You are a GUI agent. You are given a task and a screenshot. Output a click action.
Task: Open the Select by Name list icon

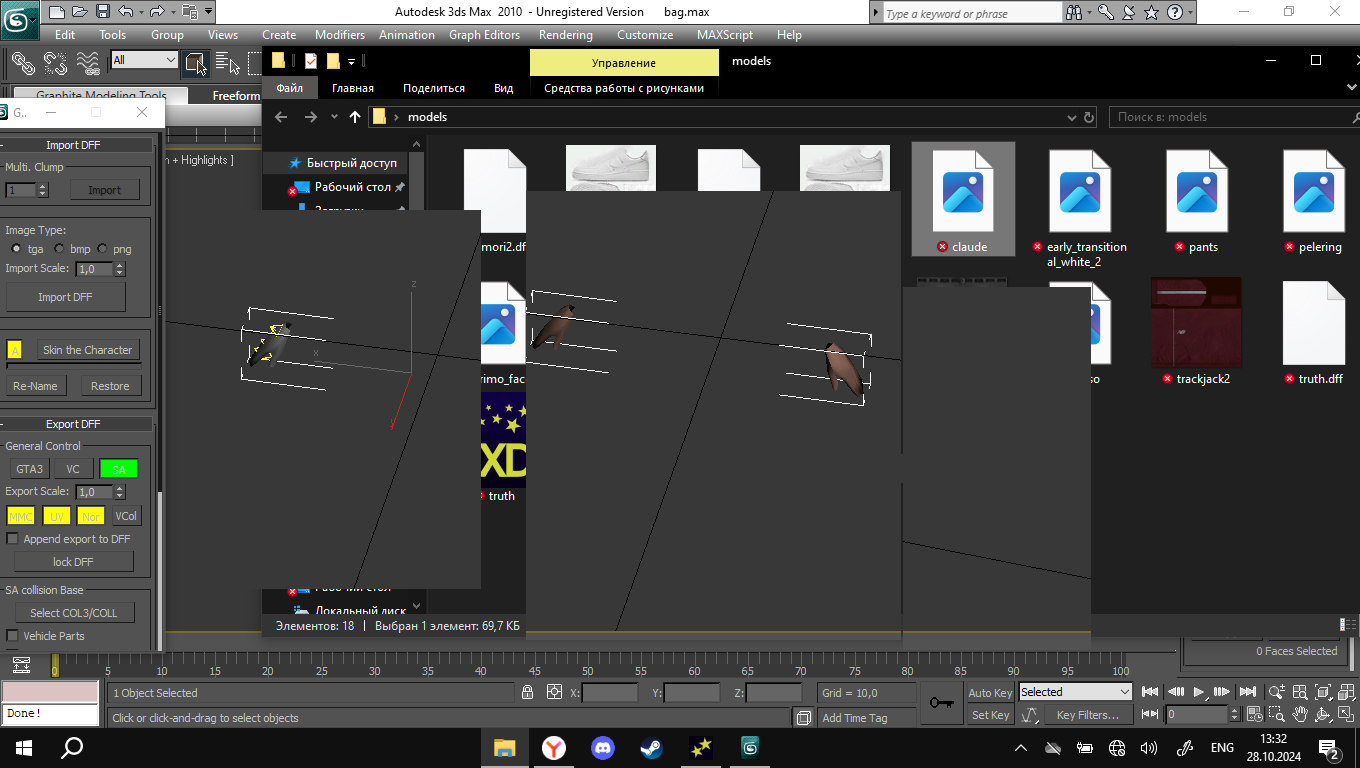227,64
